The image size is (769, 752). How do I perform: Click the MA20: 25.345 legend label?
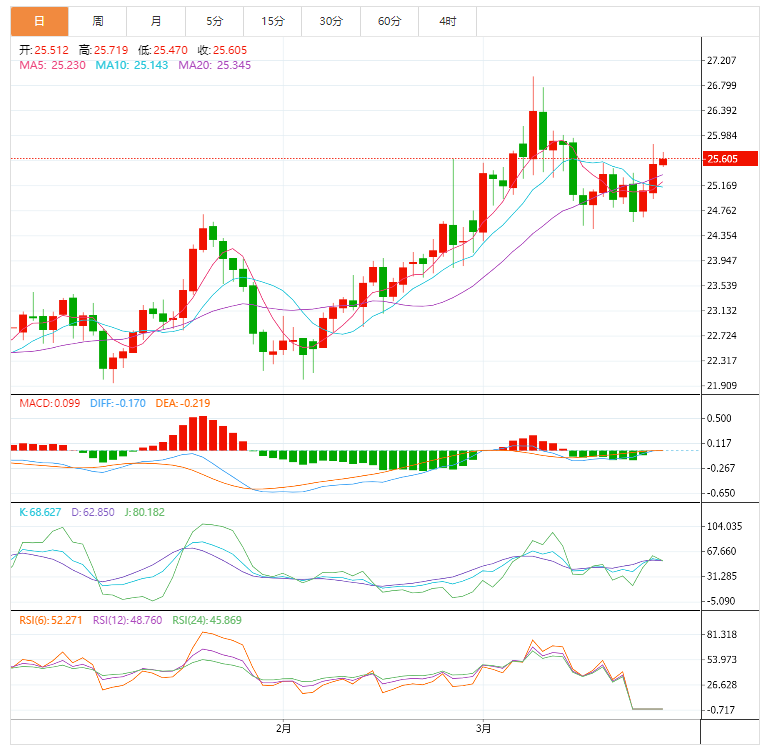(x=214, y=65)
